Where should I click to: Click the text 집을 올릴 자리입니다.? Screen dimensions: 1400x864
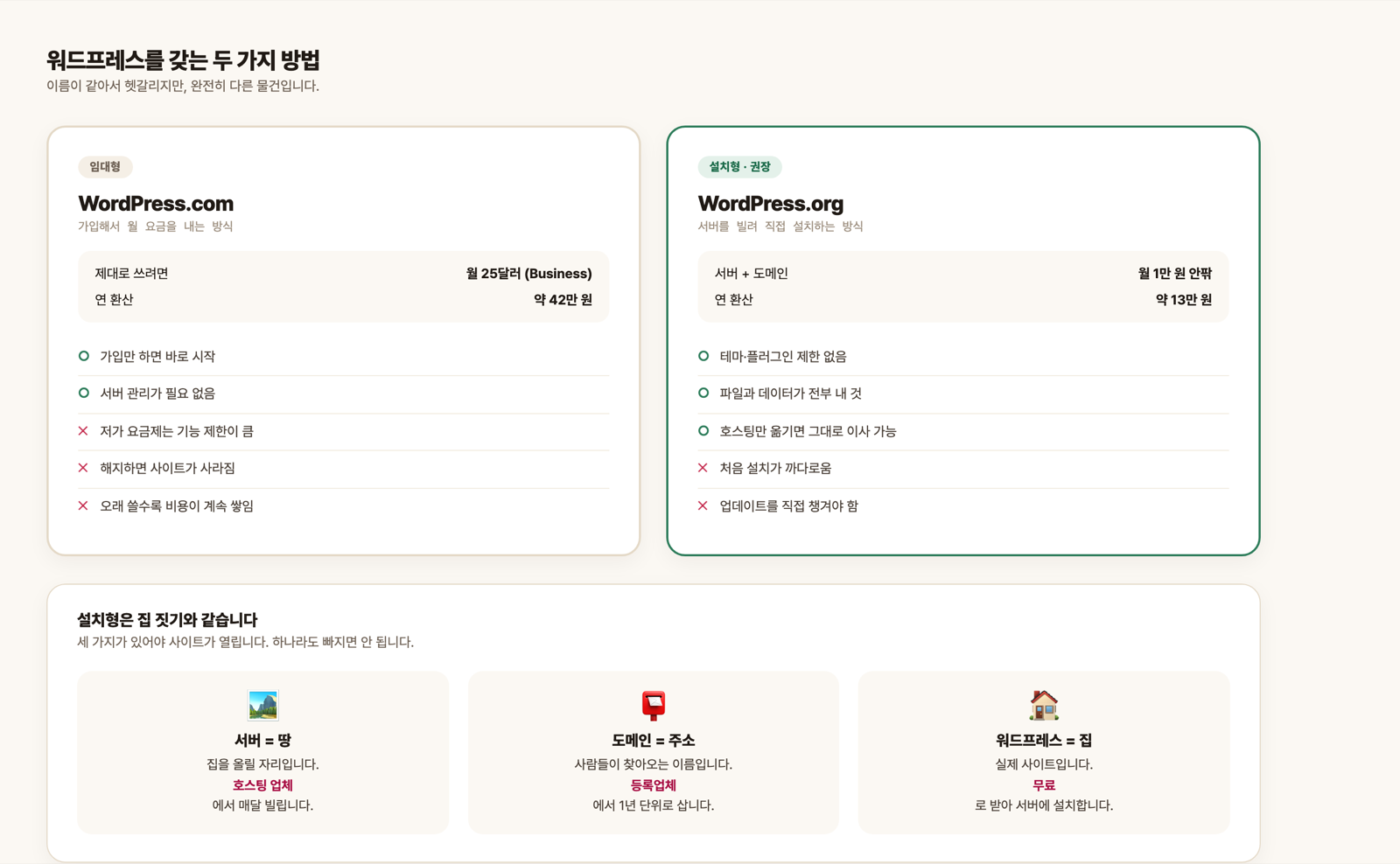pyautogui.click(x=262, y=764)
